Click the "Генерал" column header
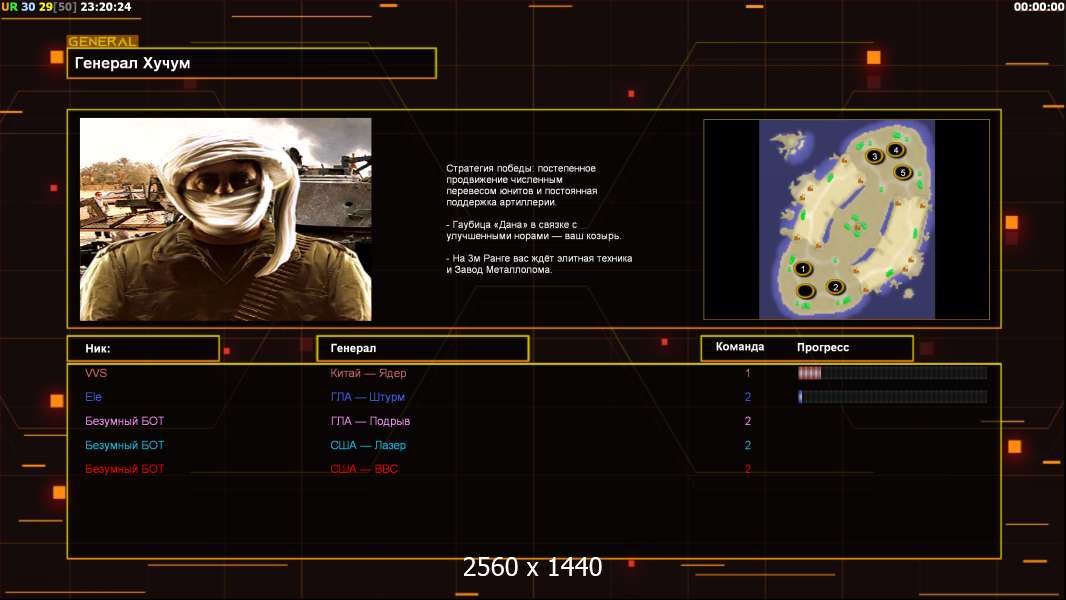 (x=422, y=348)
